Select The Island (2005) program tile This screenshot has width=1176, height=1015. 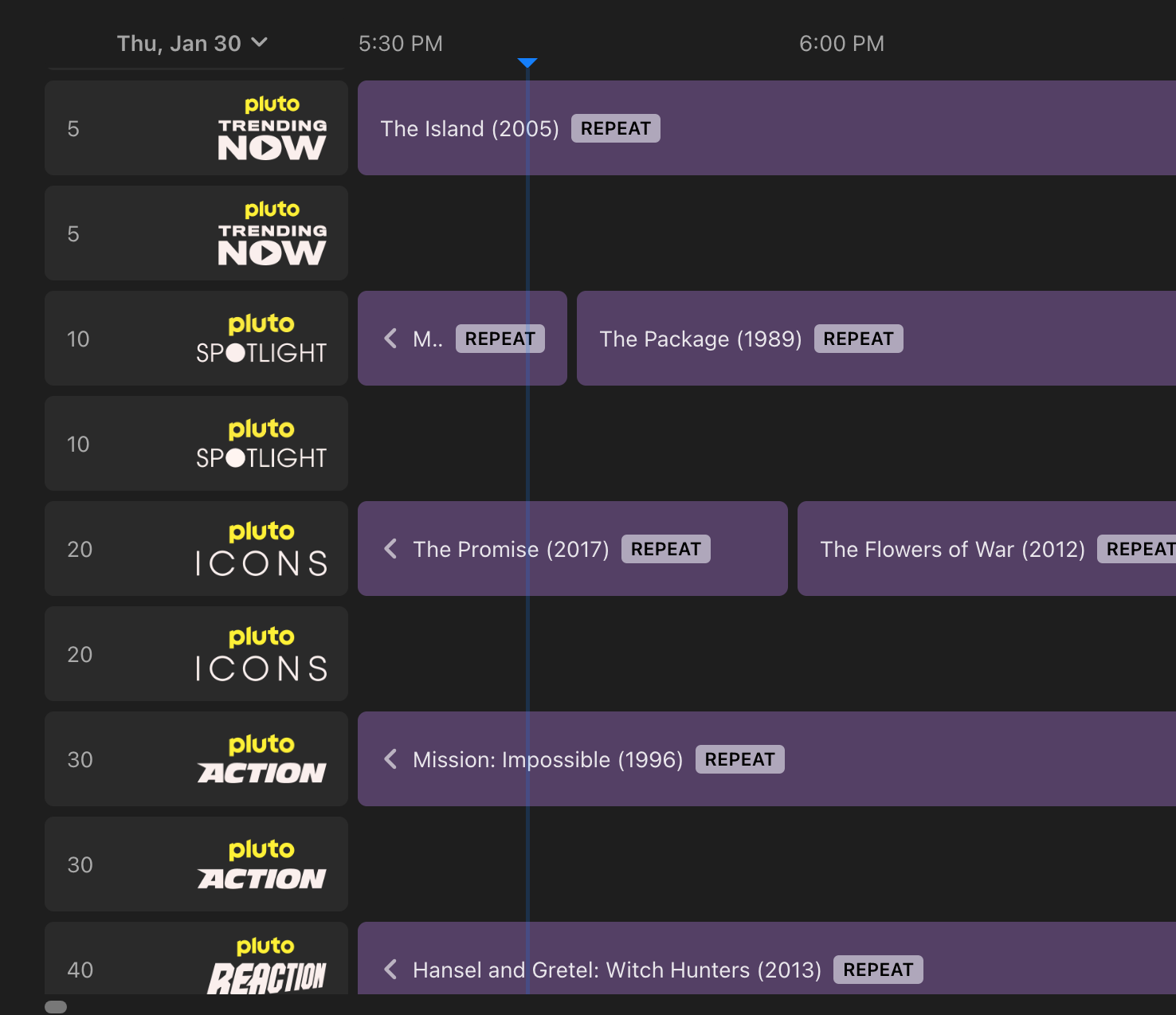click(470, 128)
